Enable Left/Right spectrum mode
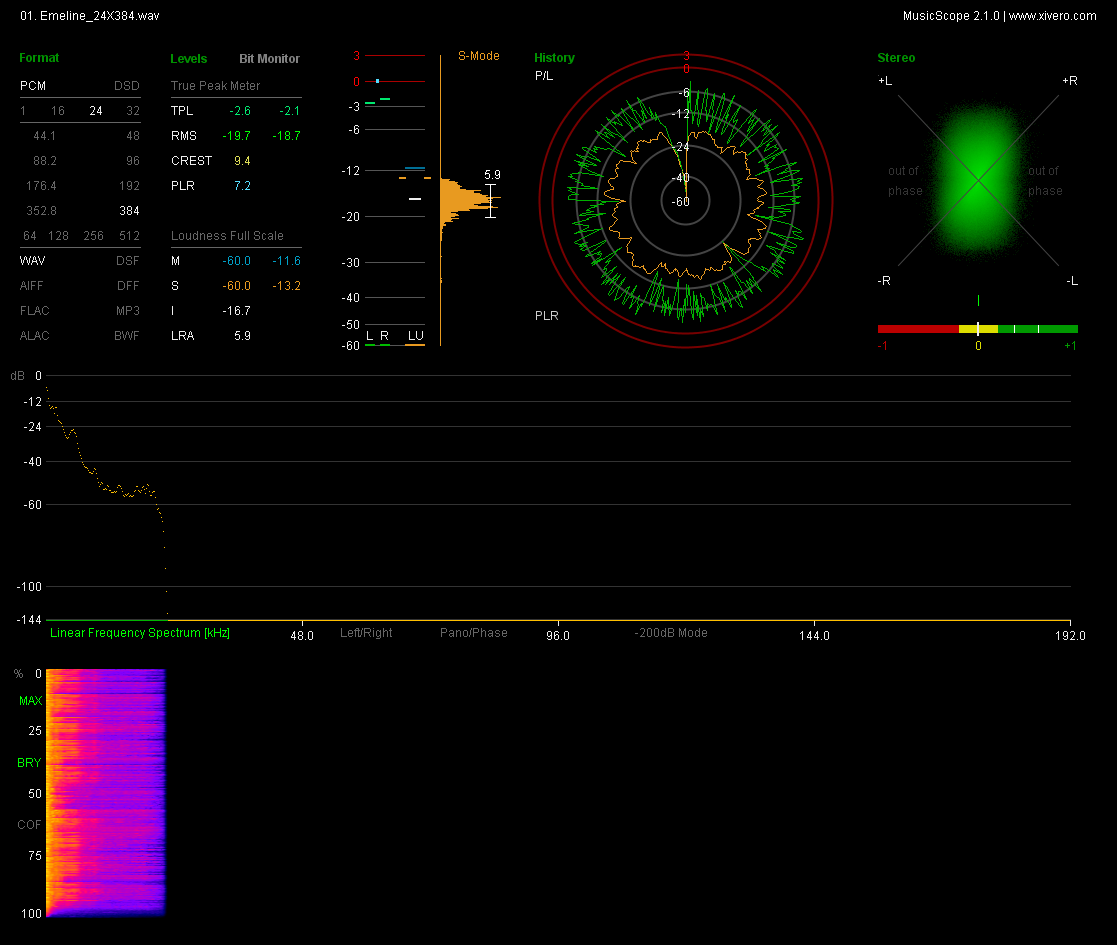Image resolution: width=1117 pixels, height=945 pixels. click(x=366, y=633)
